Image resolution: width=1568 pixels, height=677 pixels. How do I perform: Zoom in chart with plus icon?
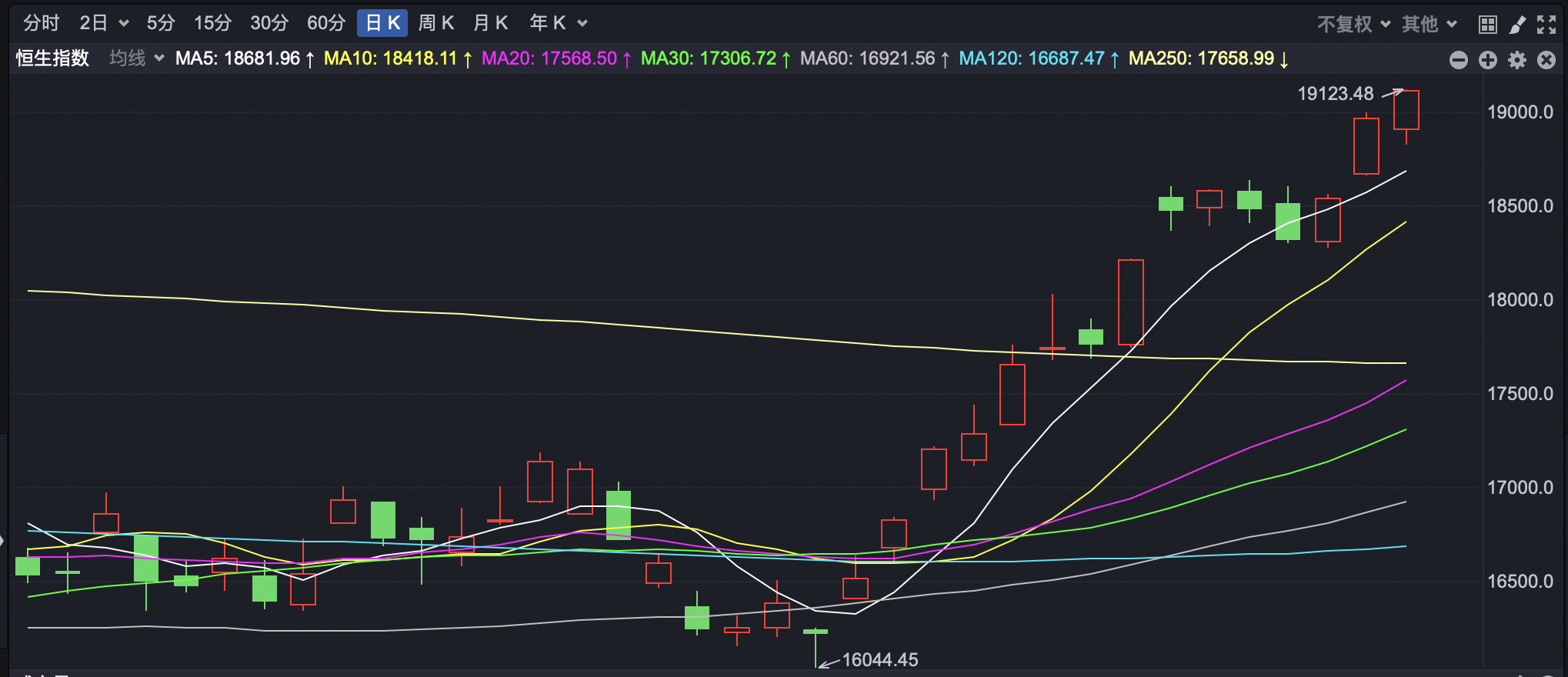[1488, 60]
